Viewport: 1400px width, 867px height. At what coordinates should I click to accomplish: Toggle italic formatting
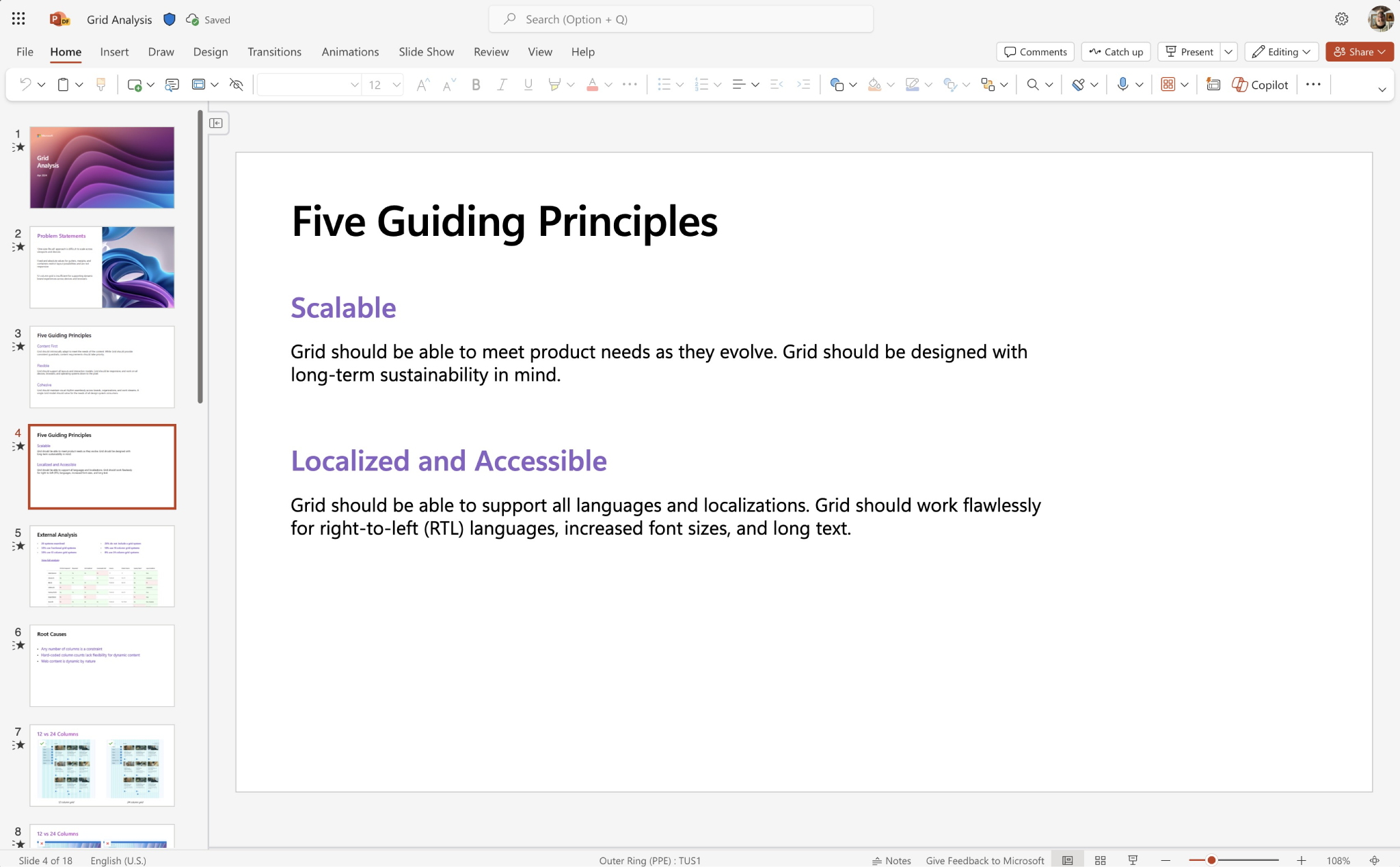[502, 84]
